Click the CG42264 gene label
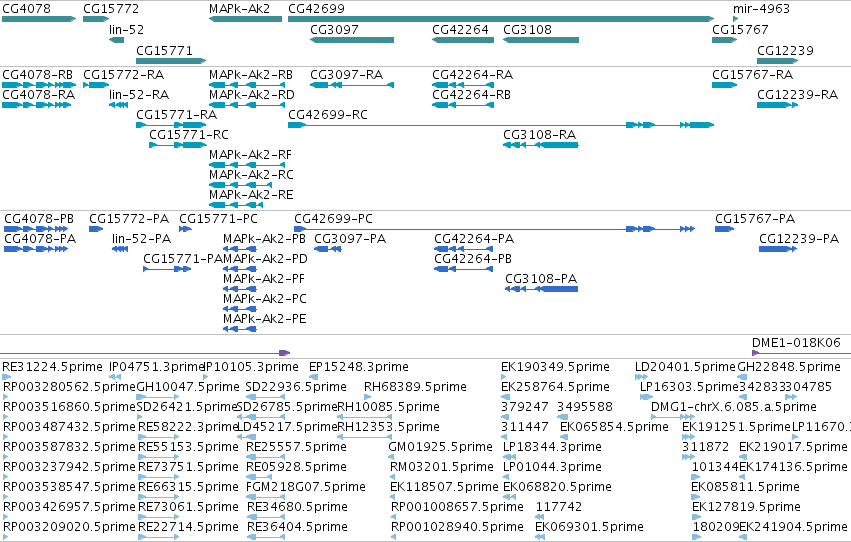Screen dimensions: 851x542 pyautogui.click(x=460, y=30)
